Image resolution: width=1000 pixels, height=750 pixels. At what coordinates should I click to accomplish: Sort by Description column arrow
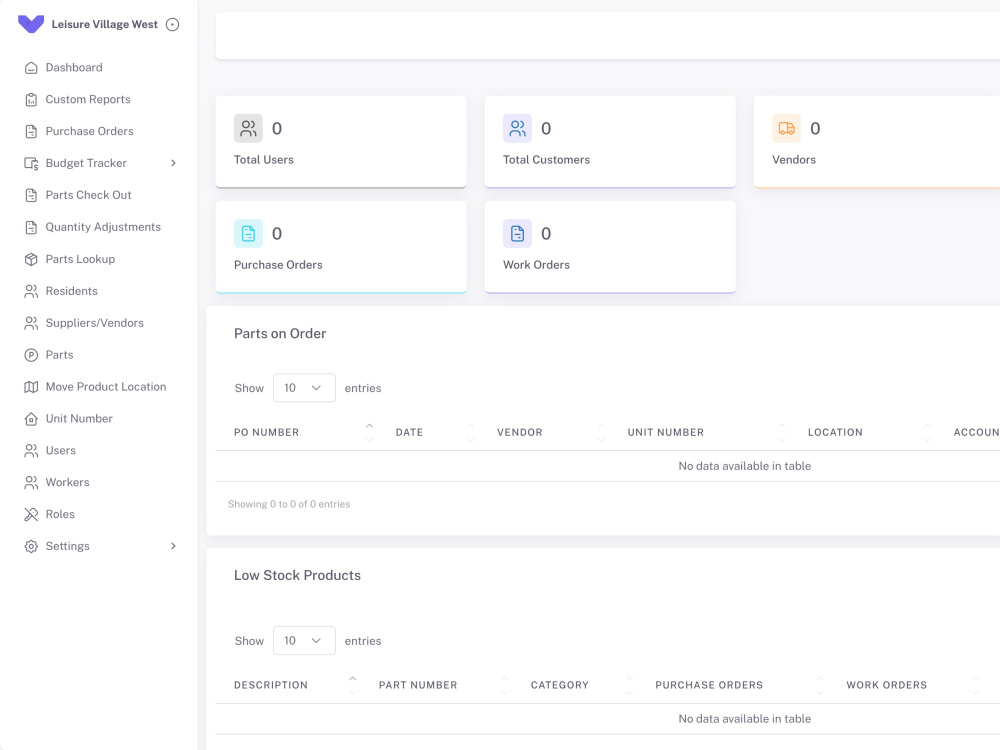(x=353, y=685)
